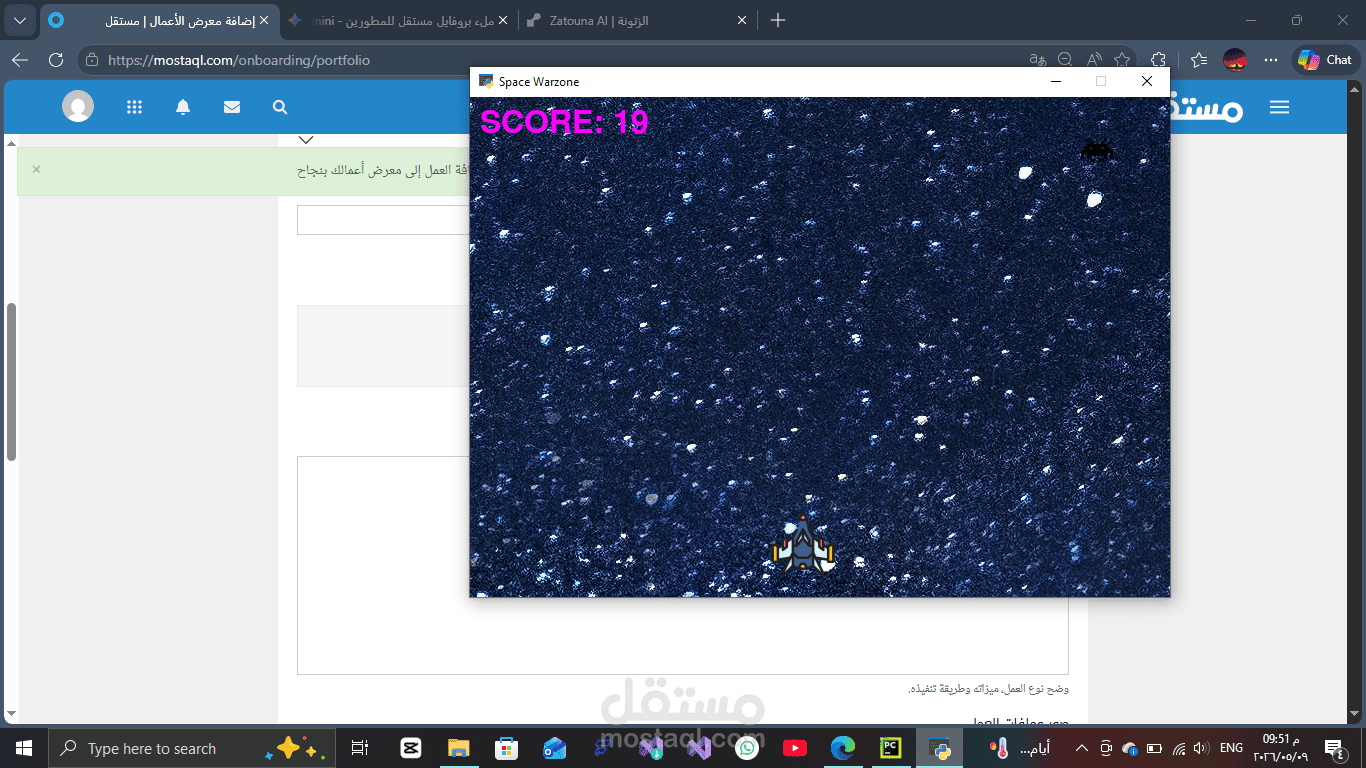The image size is (1366, 768).
Task: Open the taskbar clock and calendar
Action: (x=1282, y=748)
